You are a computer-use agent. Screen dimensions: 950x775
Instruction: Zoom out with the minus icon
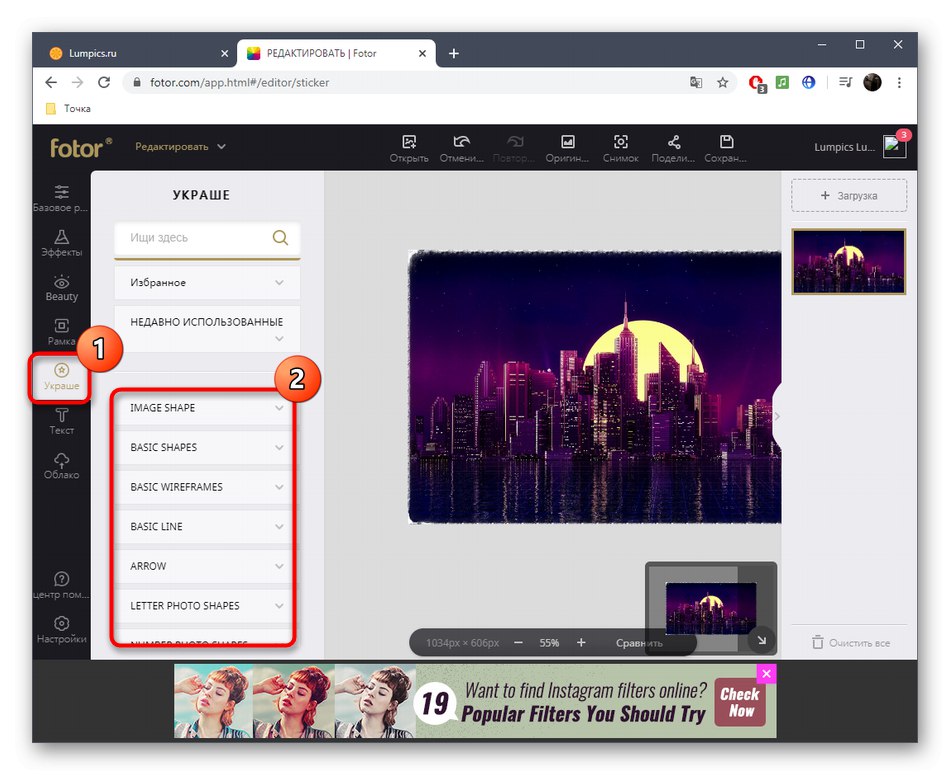pos(518,642)
